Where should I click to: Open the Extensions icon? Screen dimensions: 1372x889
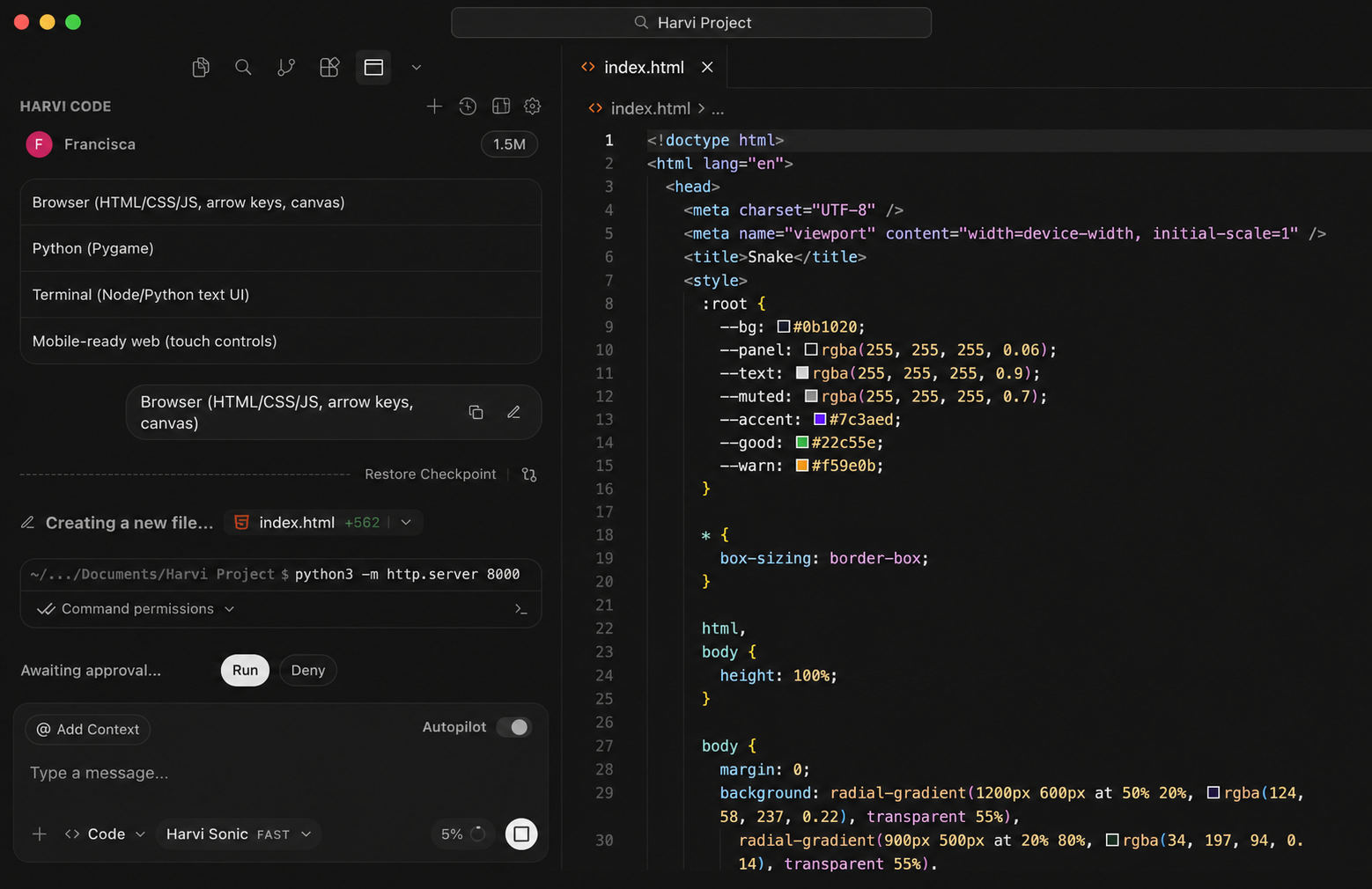click(329, 67)
